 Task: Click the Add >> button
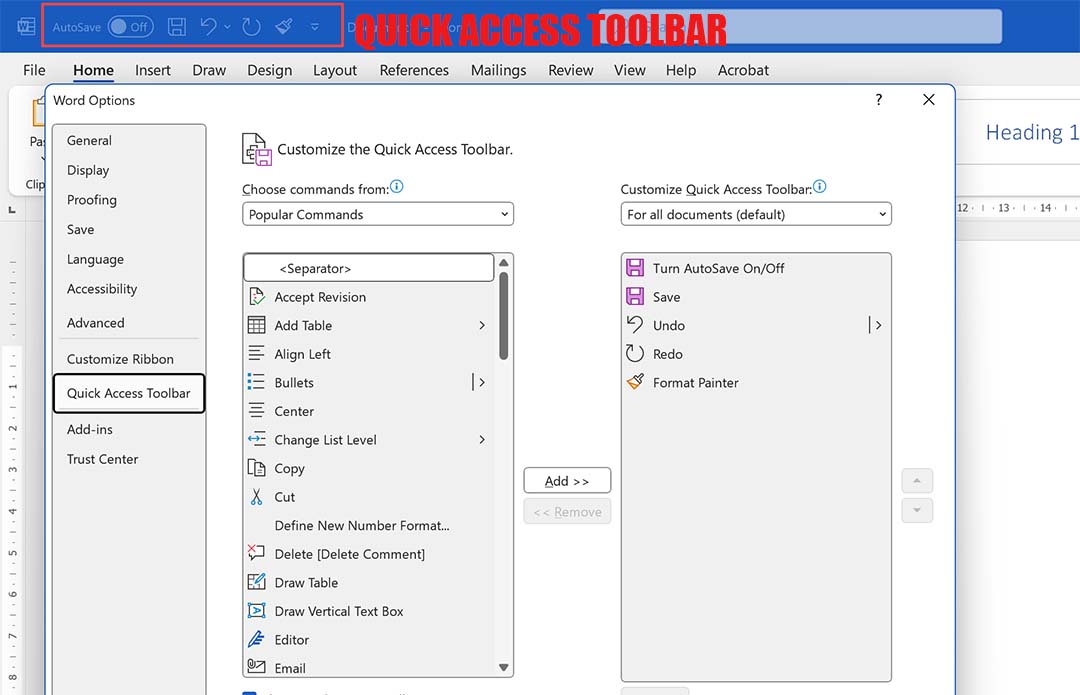click(x=567, y=481)
